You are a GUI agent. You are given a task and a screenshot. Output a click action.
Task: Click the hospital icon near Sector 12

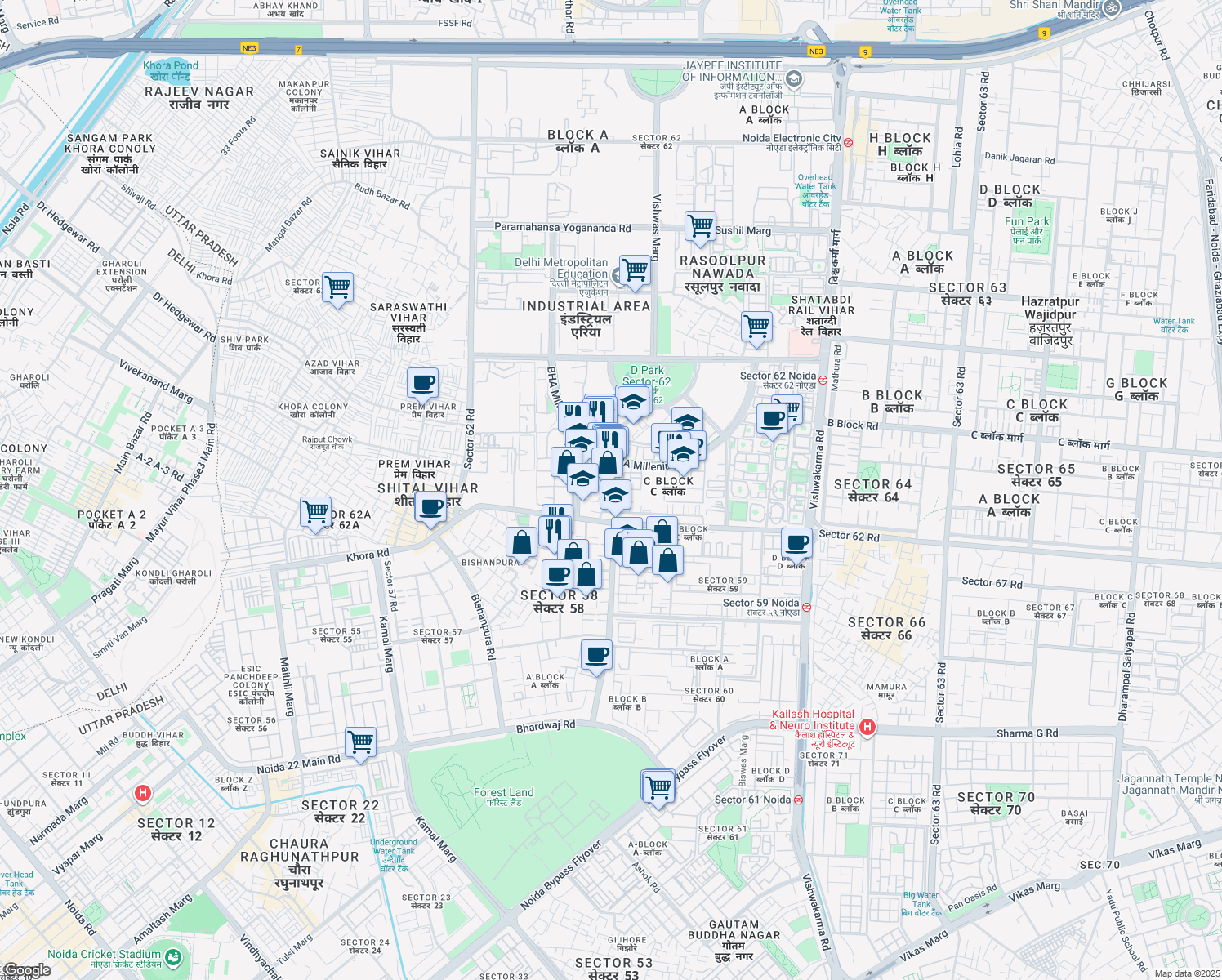142,791
